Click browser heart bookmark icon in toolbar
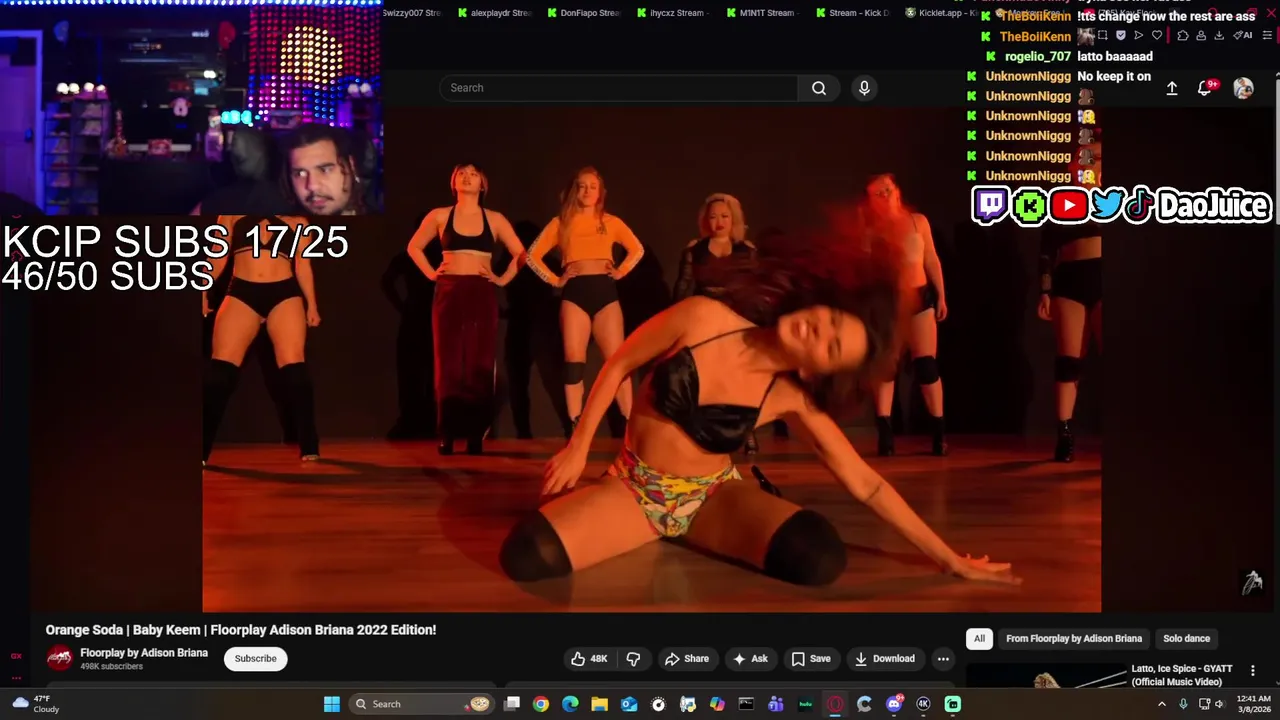The image size is (1280, 720). [x=1157, y=35]
